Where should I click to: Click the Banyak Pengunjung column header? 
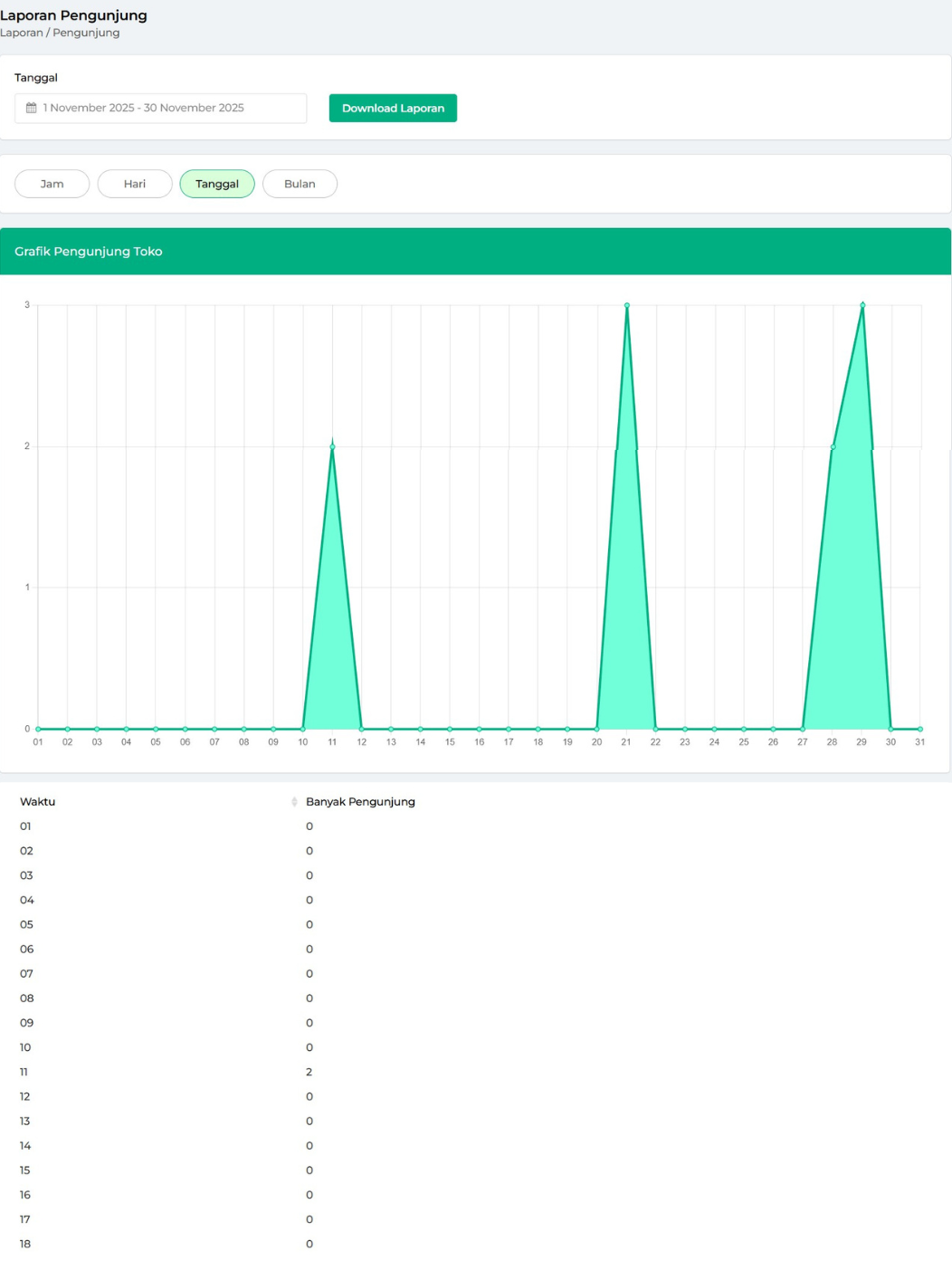click(x=360, y=802)
